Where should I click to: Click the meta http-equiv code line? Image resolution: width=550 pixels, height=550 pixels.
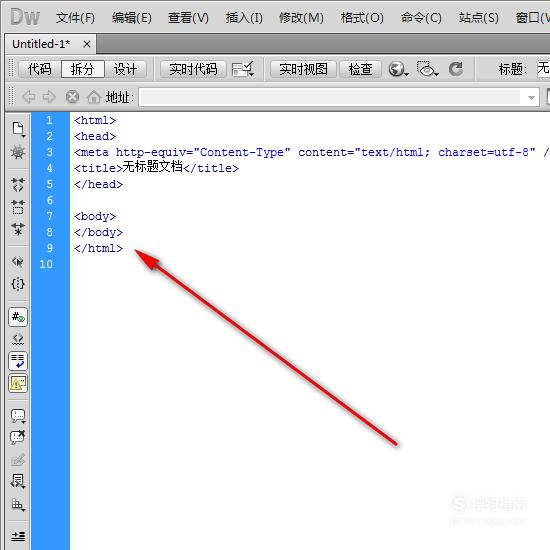tap(311, 152)
